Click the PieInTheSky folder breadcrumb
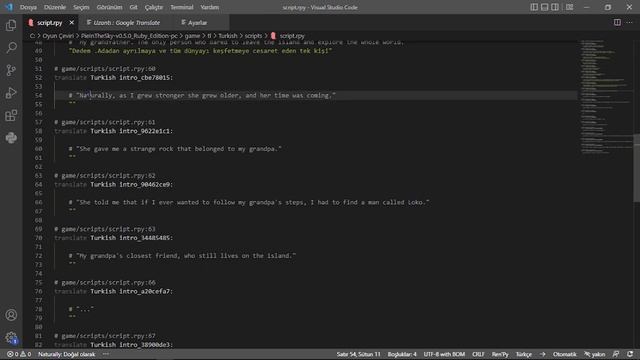The image size is (640, 360). tap(129, 36)
